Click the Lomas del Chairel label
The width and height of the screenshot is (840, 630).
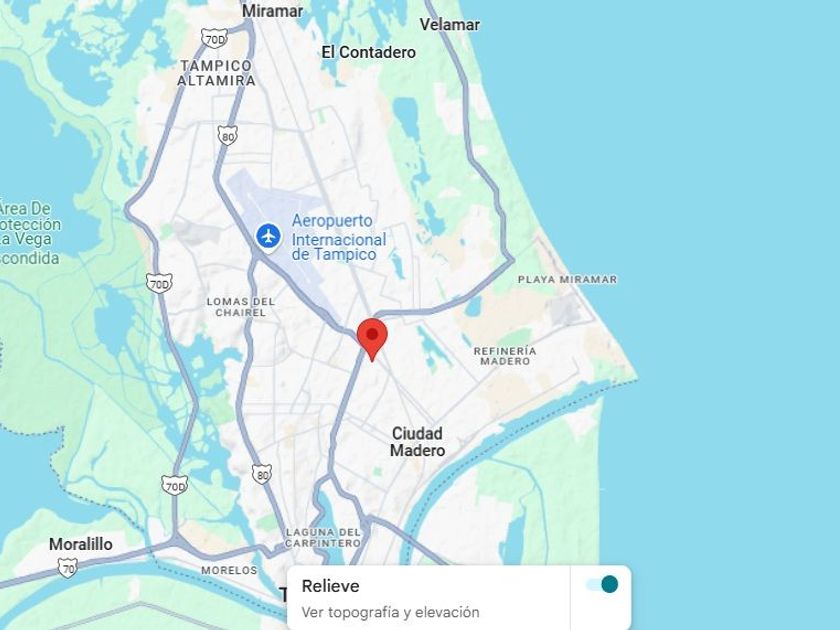(x=241, y=307)
